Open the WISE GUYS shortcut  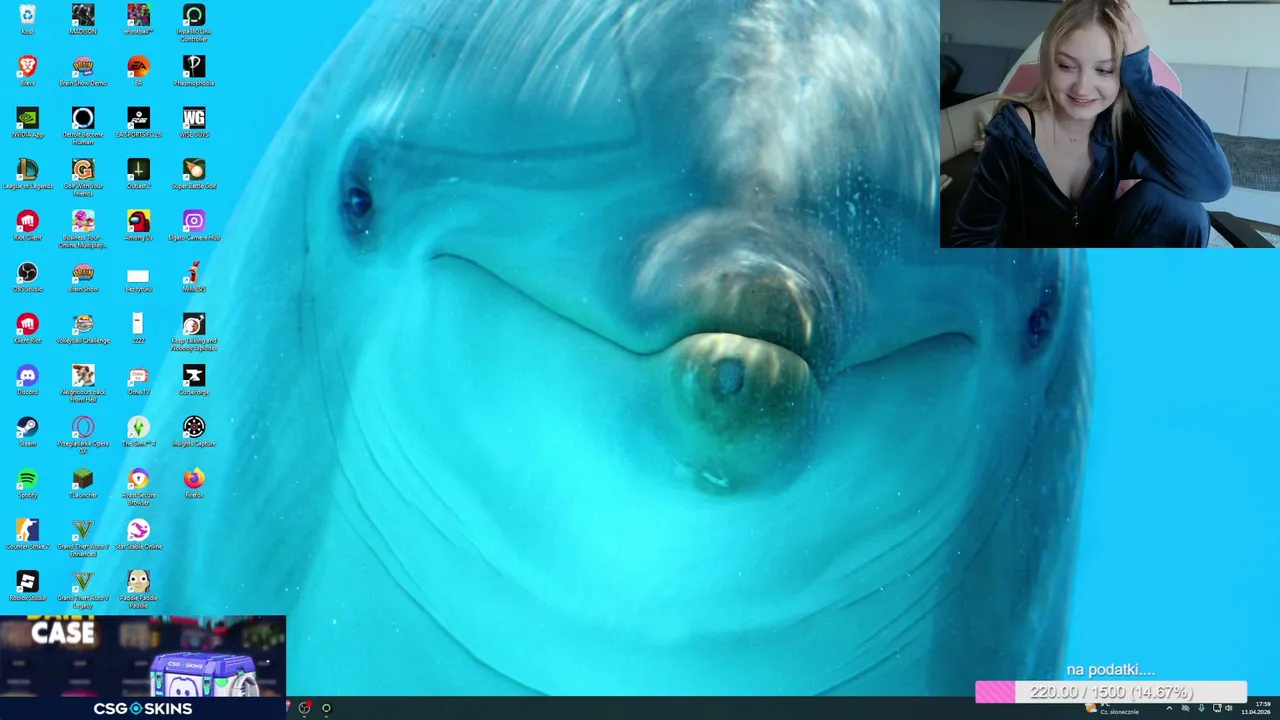(x=194, y=122)
